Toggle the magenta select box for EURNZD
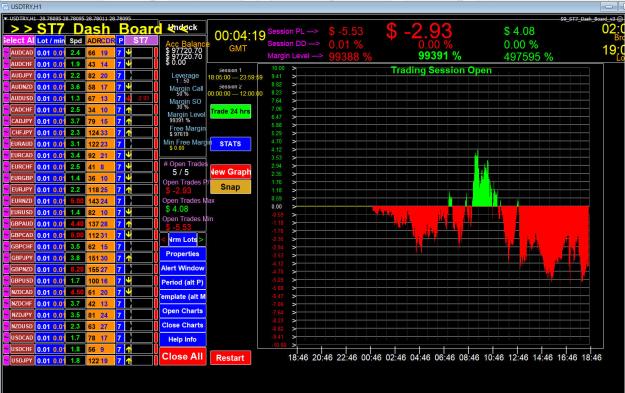The width and height of the screenshot is (625, 393). [6, 201]
